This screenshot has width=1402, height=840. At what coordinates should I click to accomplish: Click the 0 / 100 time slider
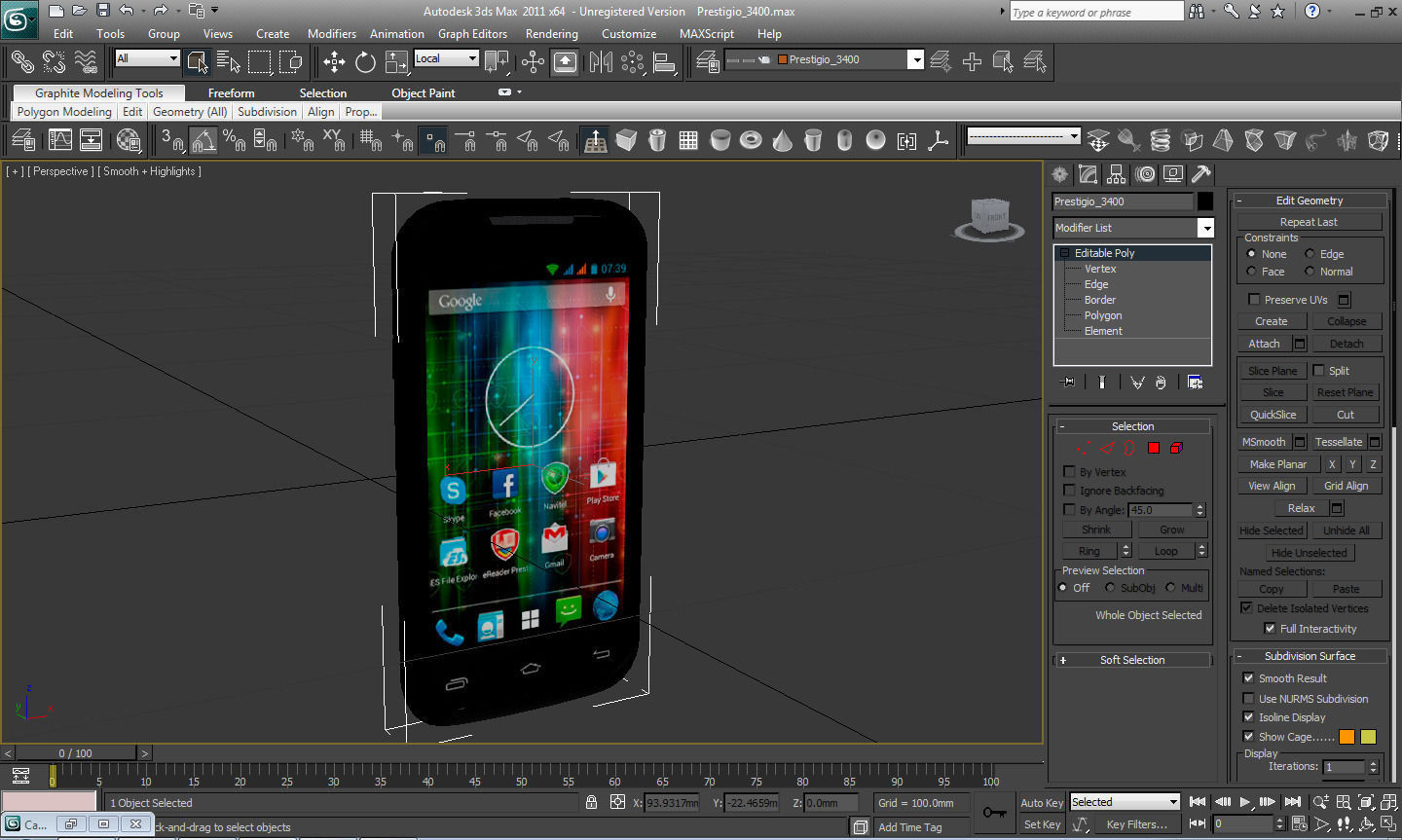76,753
